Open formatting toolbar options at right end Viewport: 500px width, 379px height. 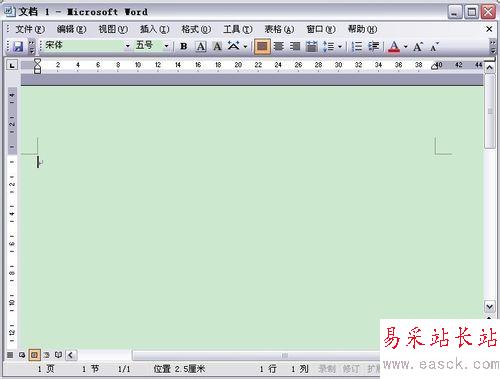[x=493, y=47]
